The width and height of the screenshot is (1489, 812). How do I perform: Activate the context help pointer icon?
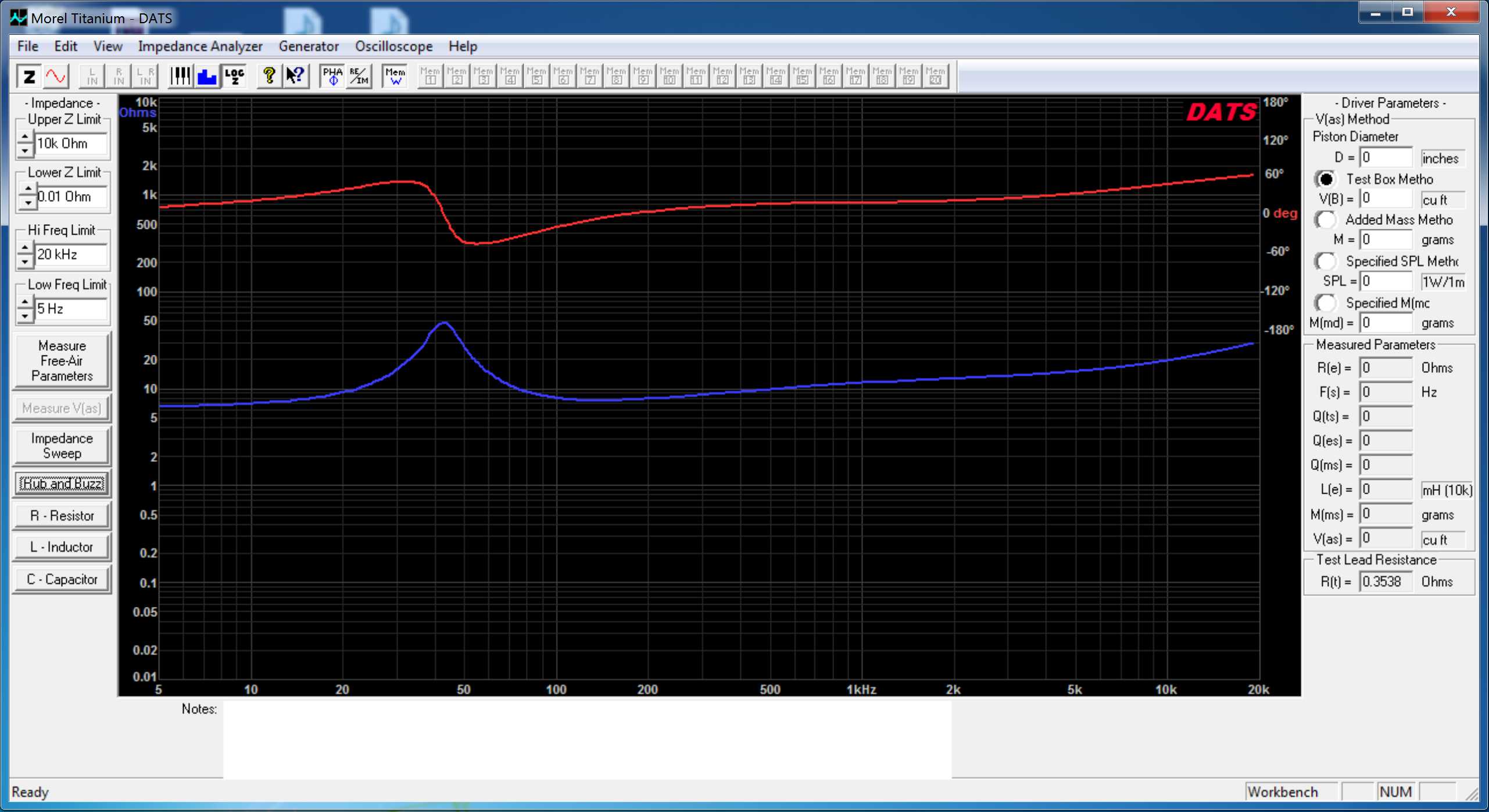coord(295,76)
